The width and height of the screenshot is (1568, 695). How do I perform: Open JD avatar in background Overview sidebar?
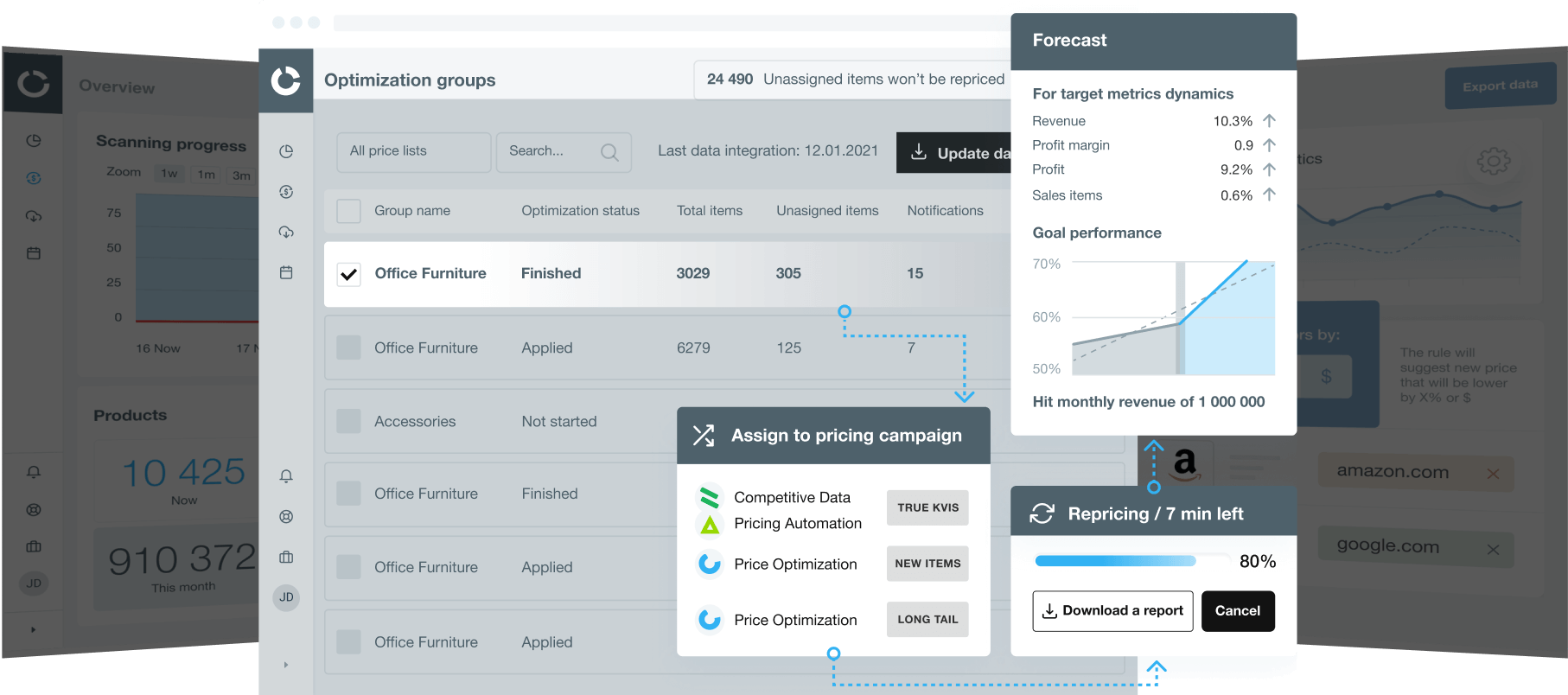pyautogui.click(x=34, y=583)
